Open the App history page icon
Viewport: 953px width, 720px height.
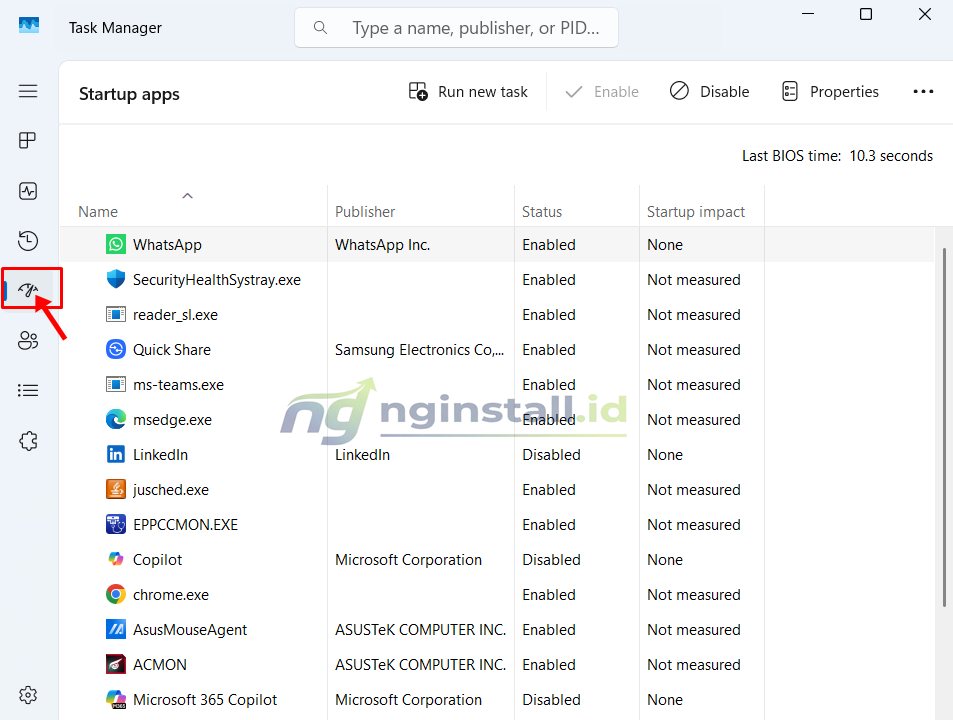pos(28,241)
